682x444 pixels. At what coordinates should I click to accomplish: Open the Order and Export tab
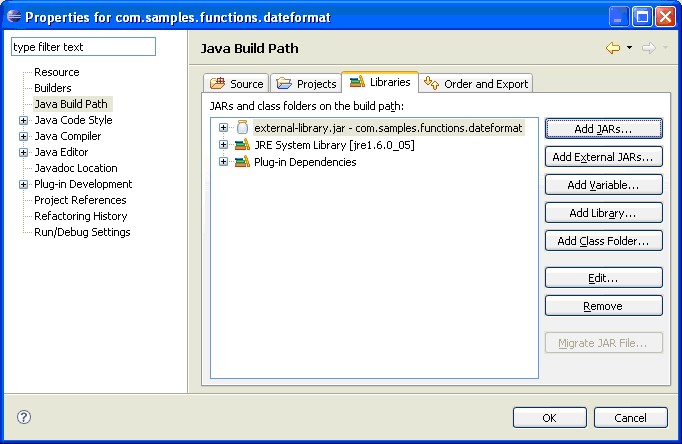[x=476, y=84]
